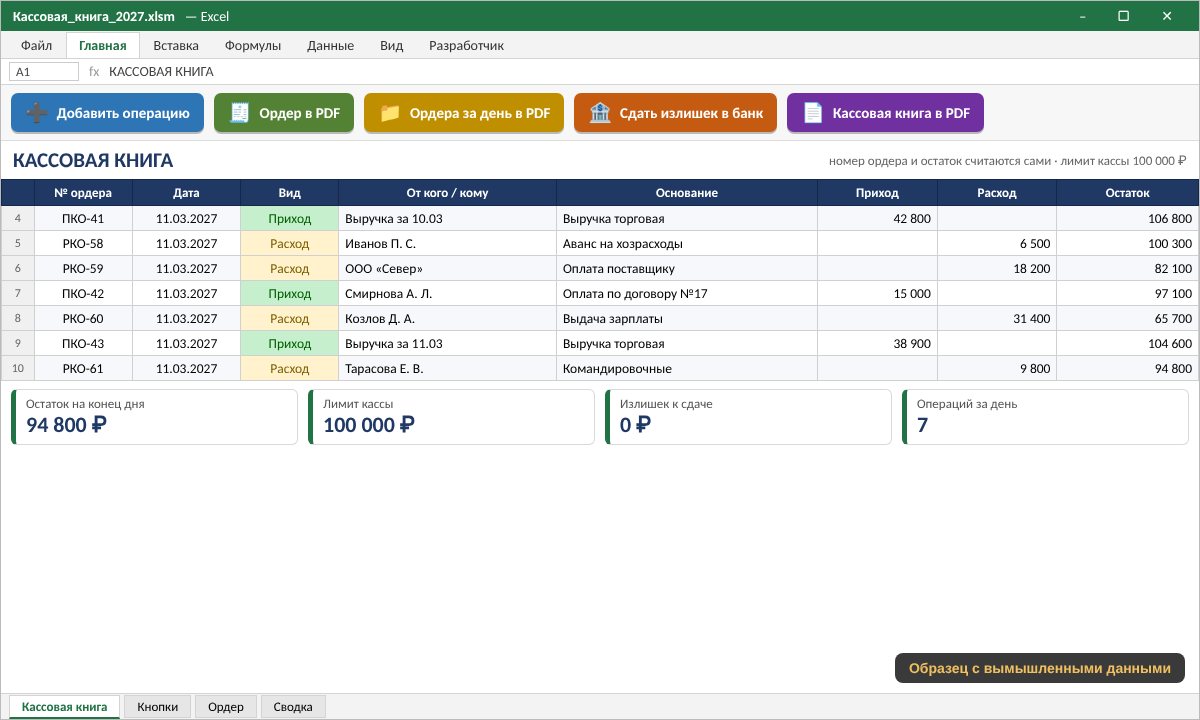Viewport: 1200px width, 720px height.
Task: Click the От кого / кому column header
Action: [448, 193]
